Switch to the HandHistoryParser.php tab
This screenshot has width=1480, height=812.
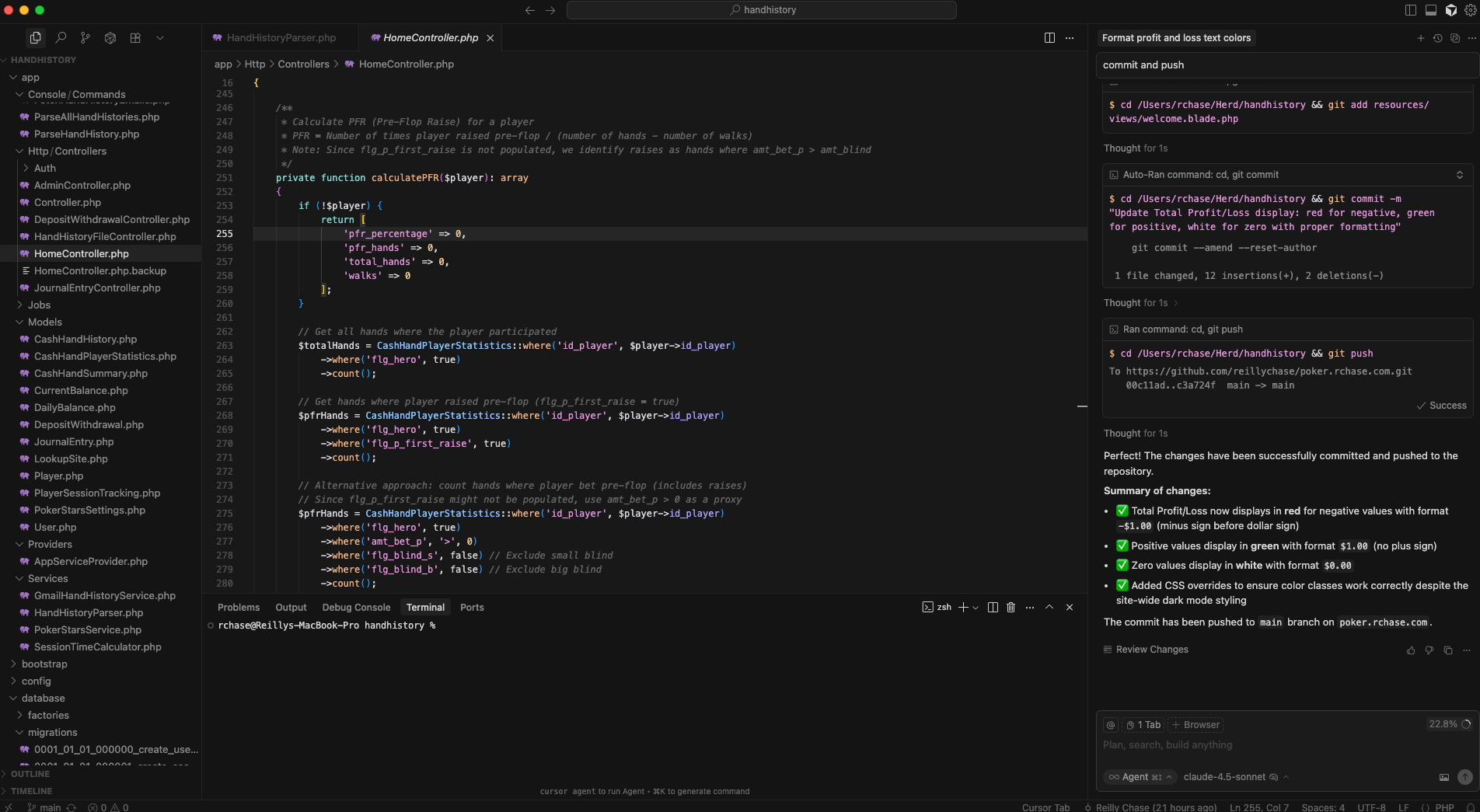click(x=281, y=37)
